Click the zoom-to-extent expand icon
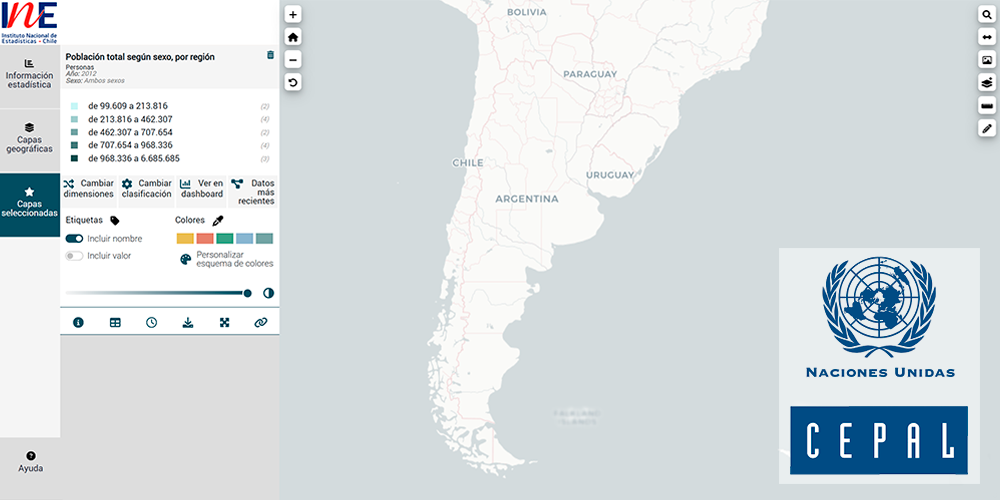Screen dimensions: 1000x500 224,323
